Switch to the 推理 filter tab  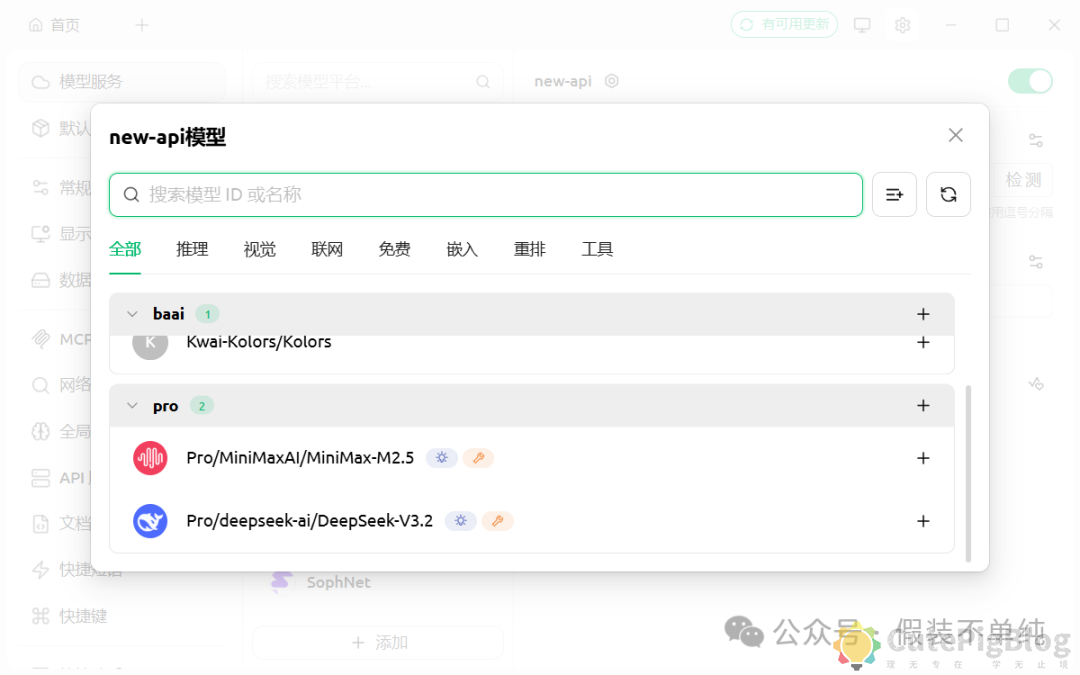pyautogui.click(x=192, y=249)
